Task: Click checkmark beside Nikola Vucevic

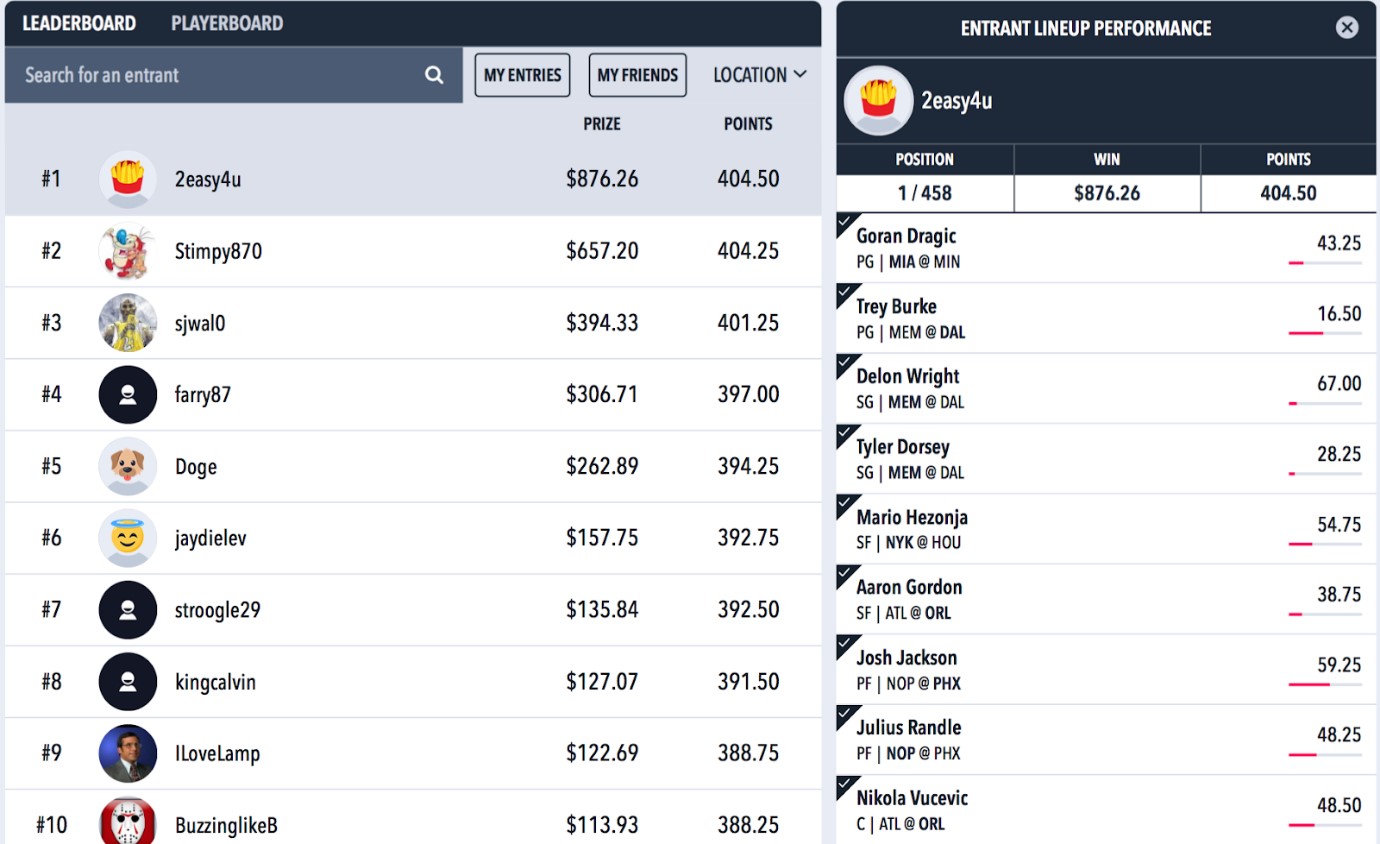Action: 844,783
